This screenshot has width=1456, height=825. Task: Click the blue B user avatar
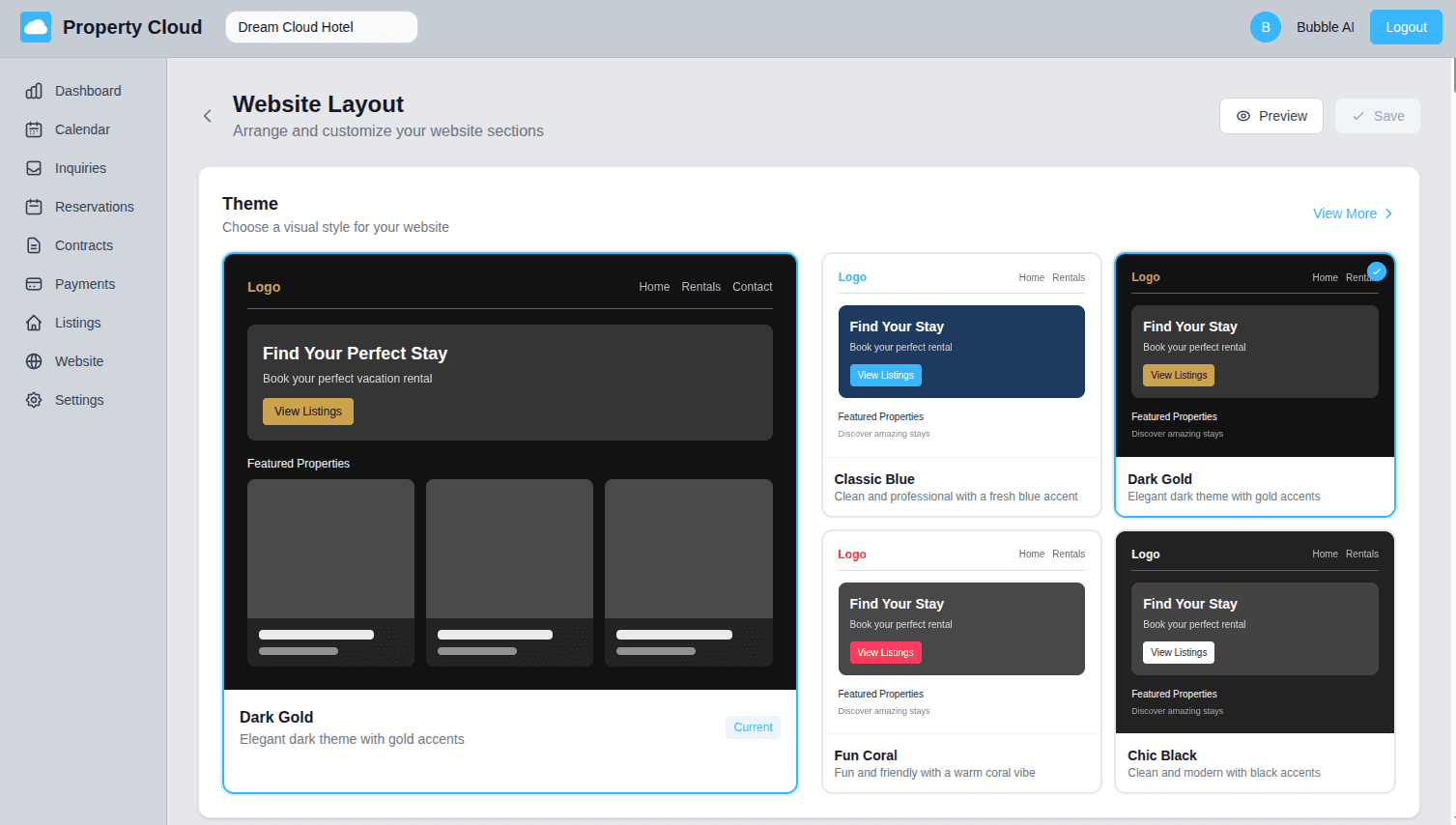tap(1266, 27)
